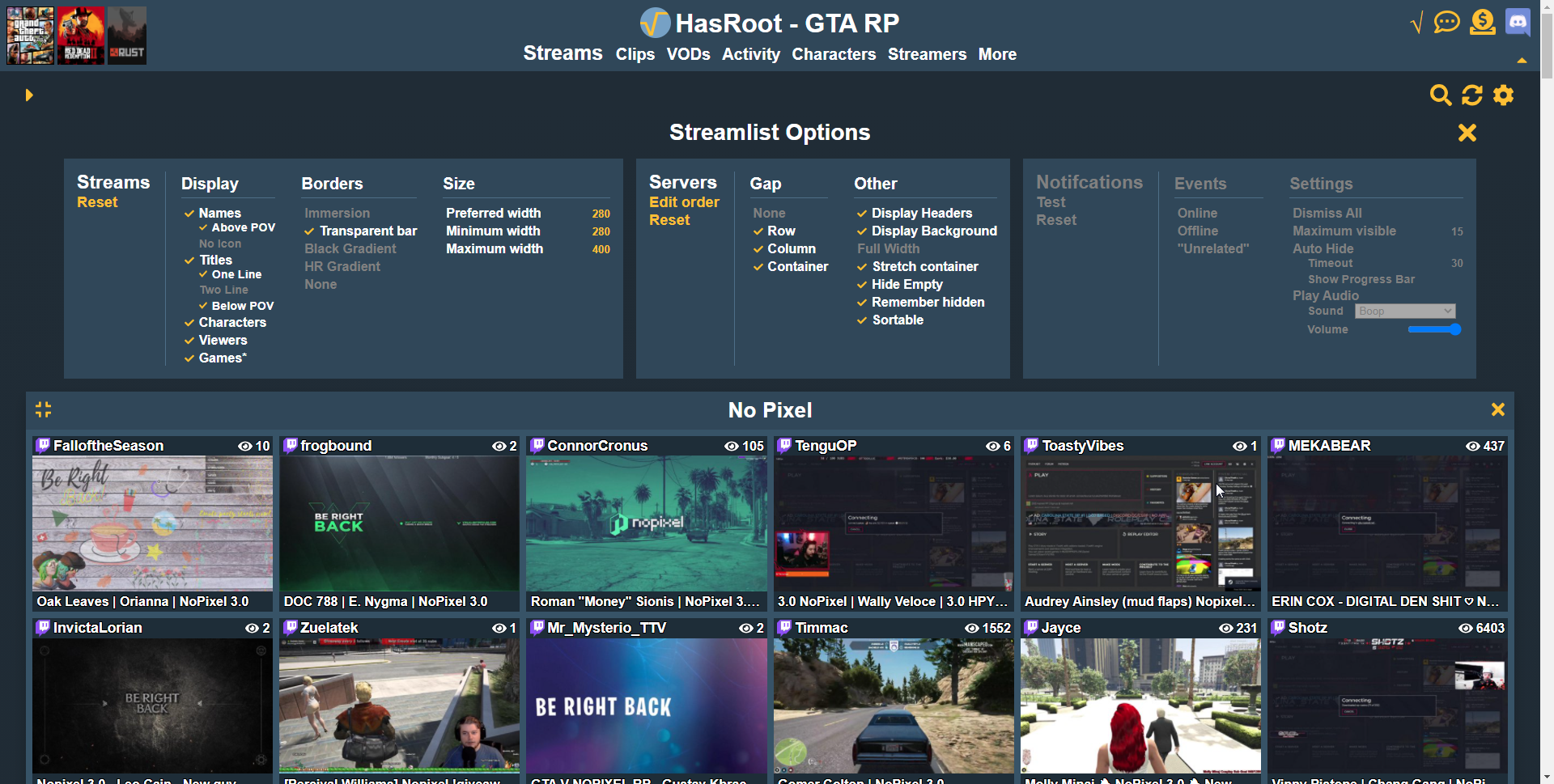Open ConnorCronus stream thumbnail
The height and width of the screenshot is (784, 1554).
pyautogui.click(x=647, y=523)
